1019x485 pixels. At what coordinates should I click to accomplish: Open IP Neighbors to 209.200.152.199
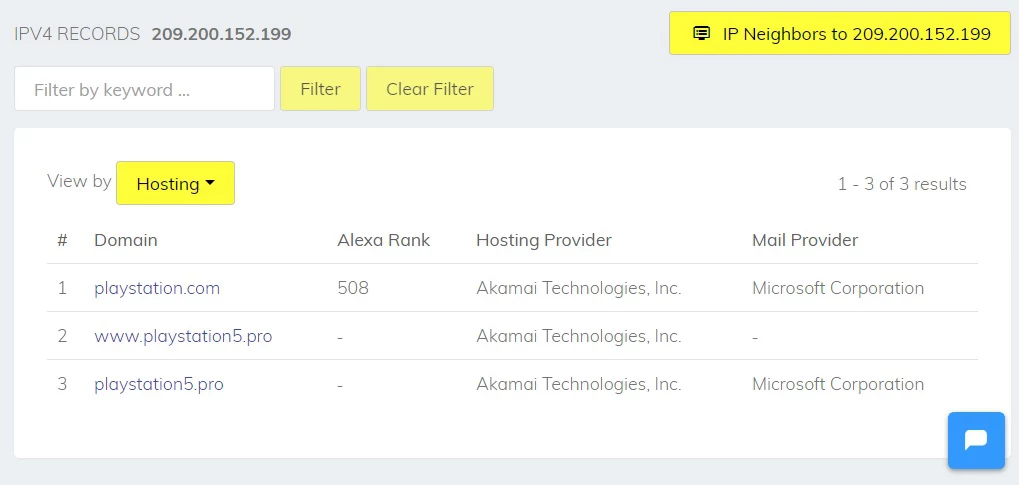tap(840, 33)
